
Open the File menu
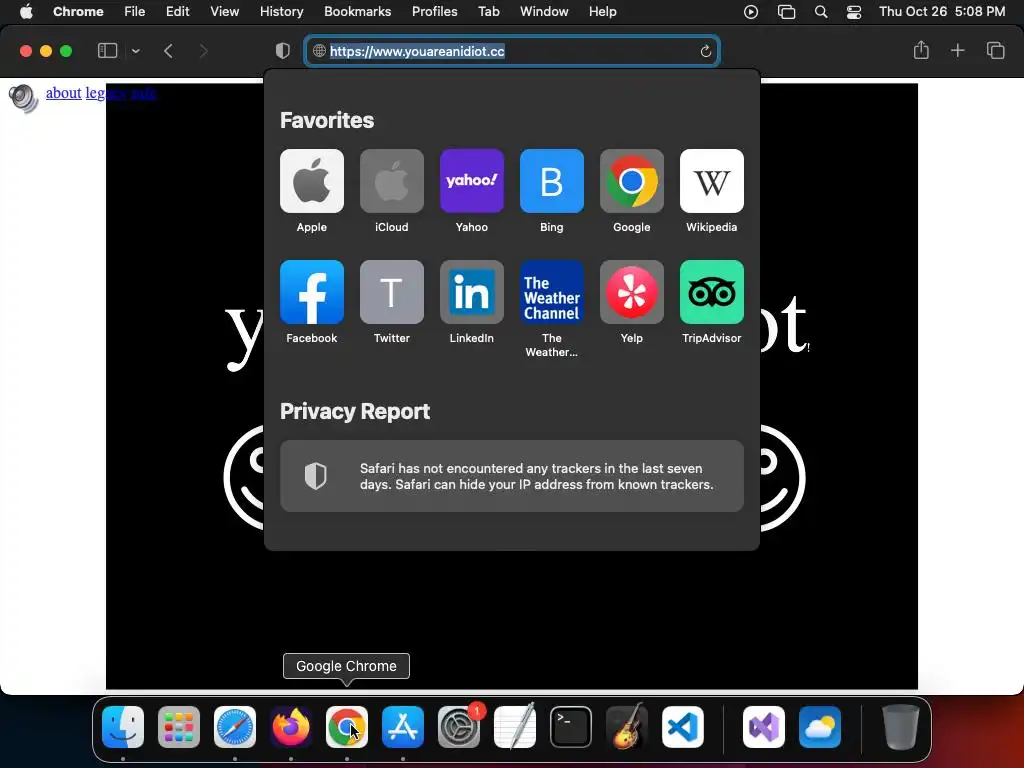coord(135,11)
